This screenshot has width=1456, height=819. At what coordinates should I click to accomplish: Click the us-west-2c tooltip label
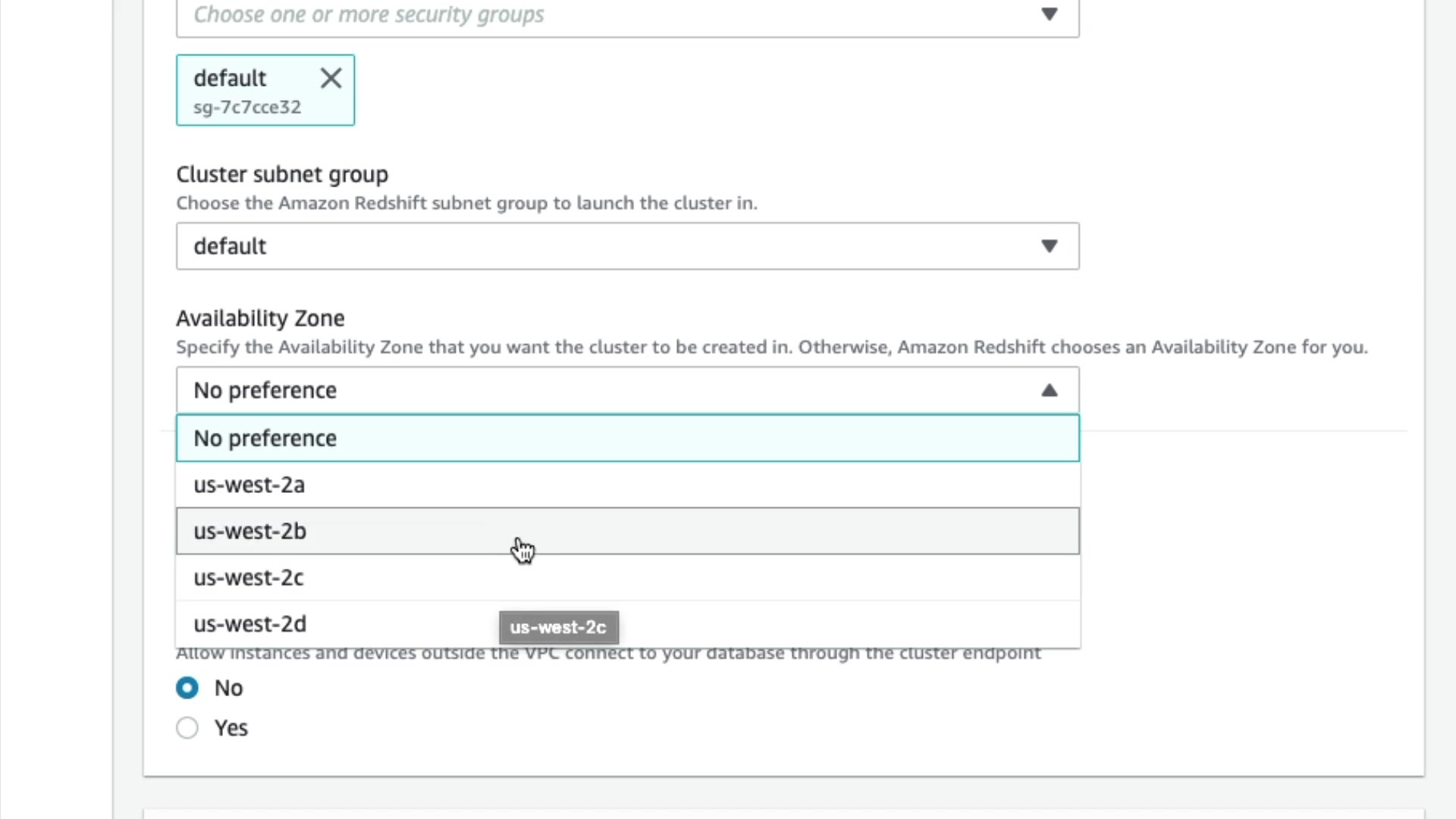pyautogui.click(x=558, y=628)
